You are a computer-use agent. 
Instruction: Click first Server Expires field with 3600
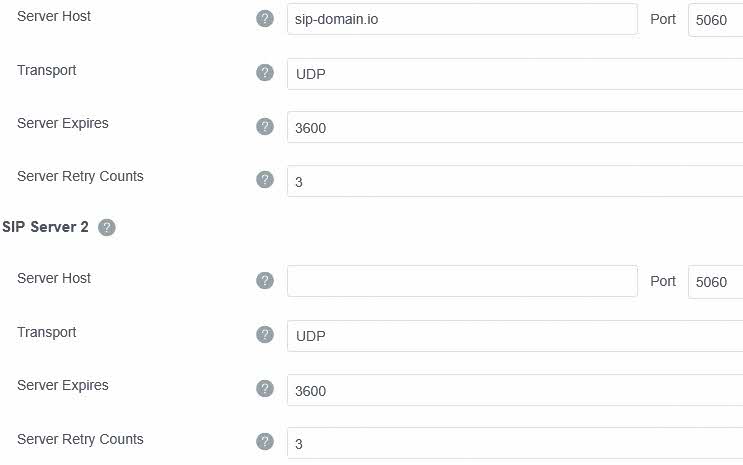pyautogui.click(x=514, y=127)
